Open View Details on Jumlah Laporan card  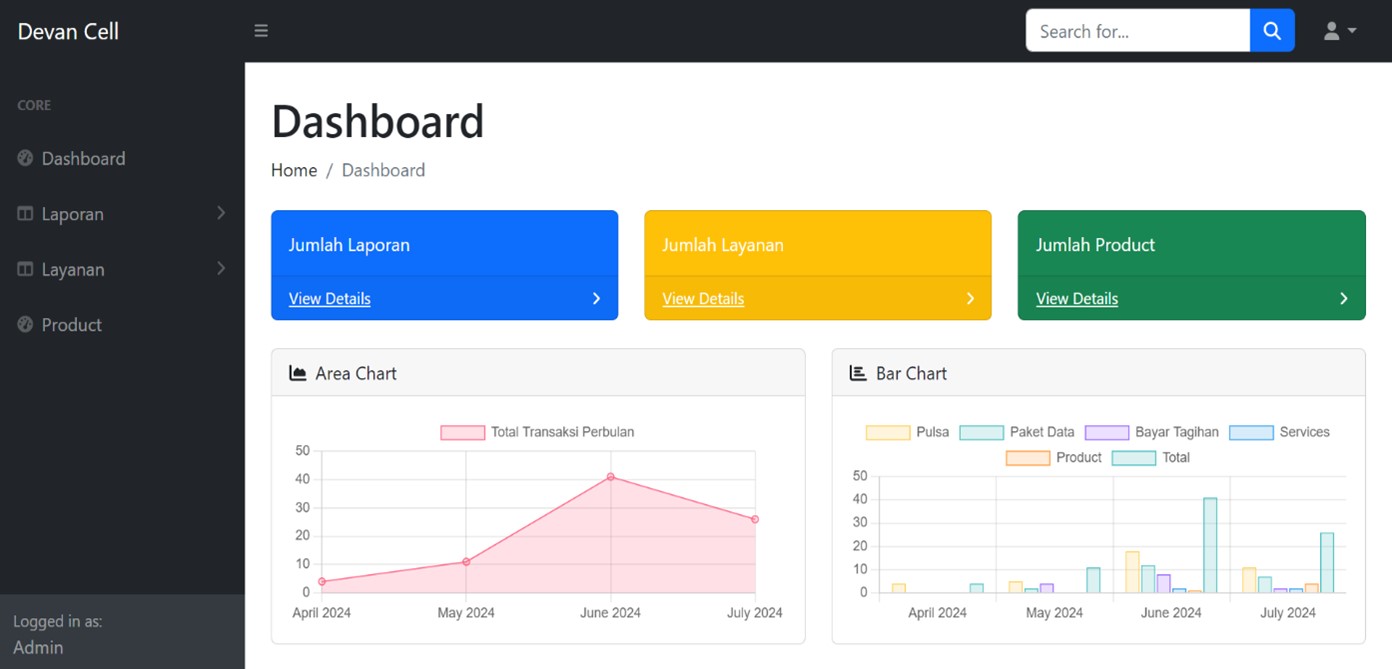pos(329,298)
